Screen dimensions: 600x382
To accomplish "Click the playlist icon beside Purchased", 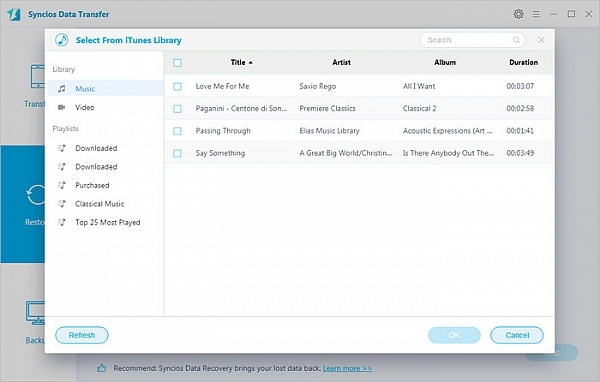I will coord(62,185).
